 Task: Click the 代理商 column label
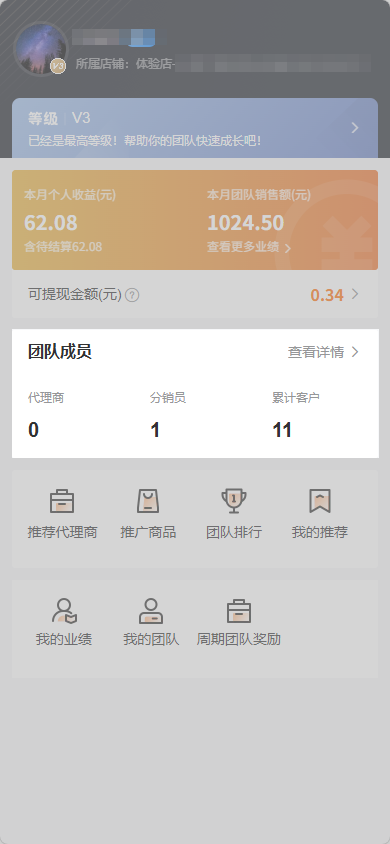46,398
